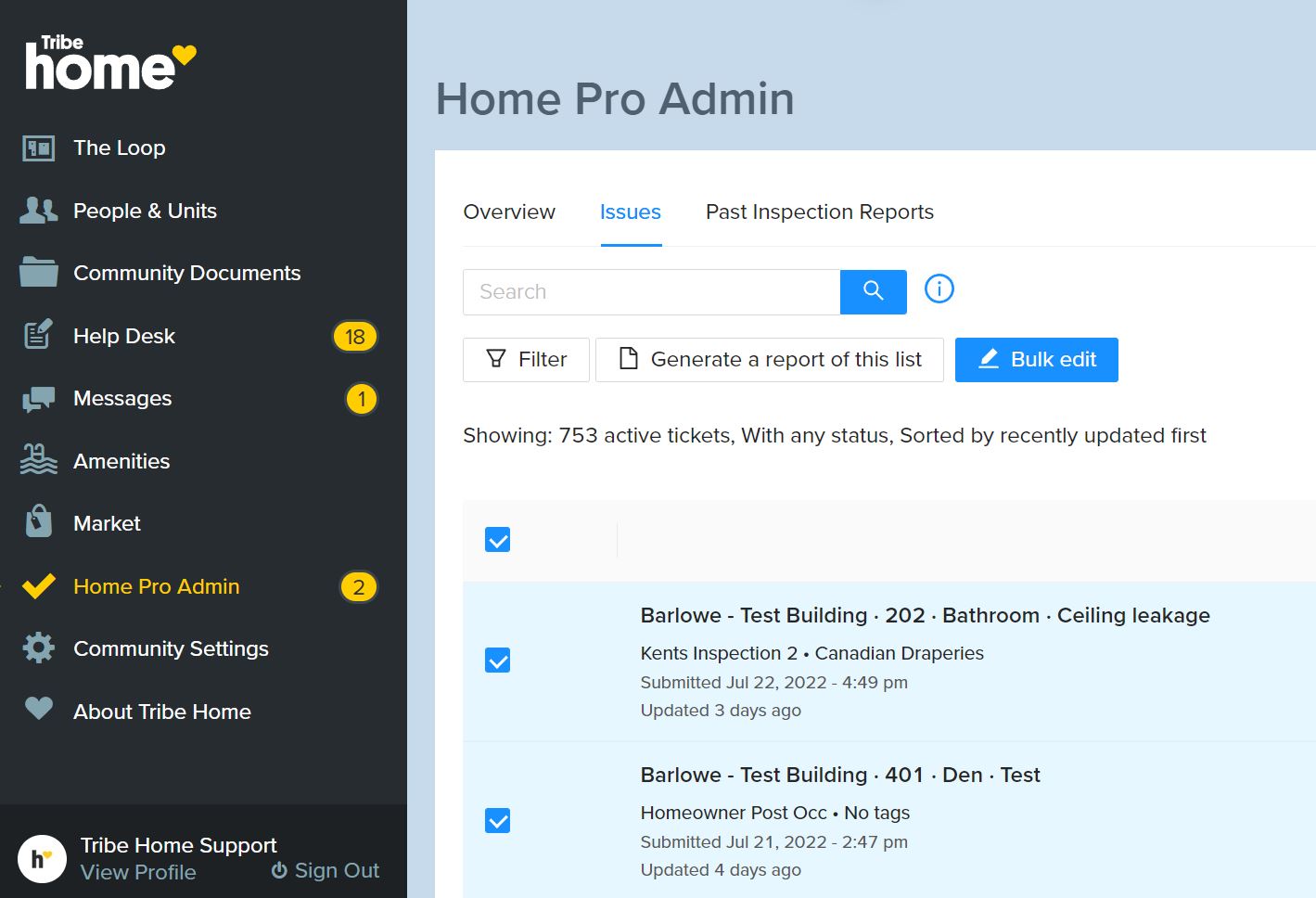1316x898 pixels.
Task: Click the Help Desk badge showing 18
Action: pos(355,337)
